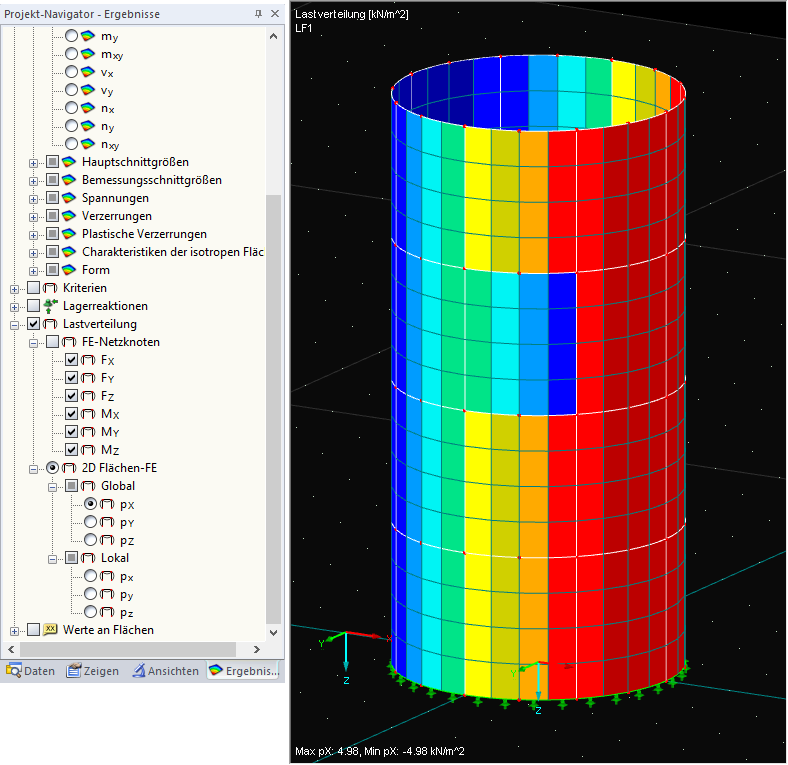Image resolution: width=788 pixels, height=765 pixels.
Task: Collapse the FE-Netzknoten tree node
Action: click(x=34, y=342)
